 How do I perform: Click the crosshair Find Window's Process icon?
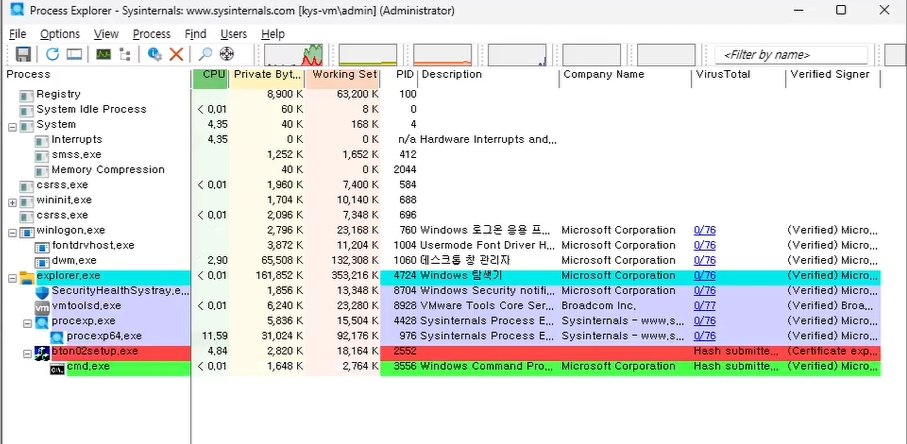click(227, 54)
